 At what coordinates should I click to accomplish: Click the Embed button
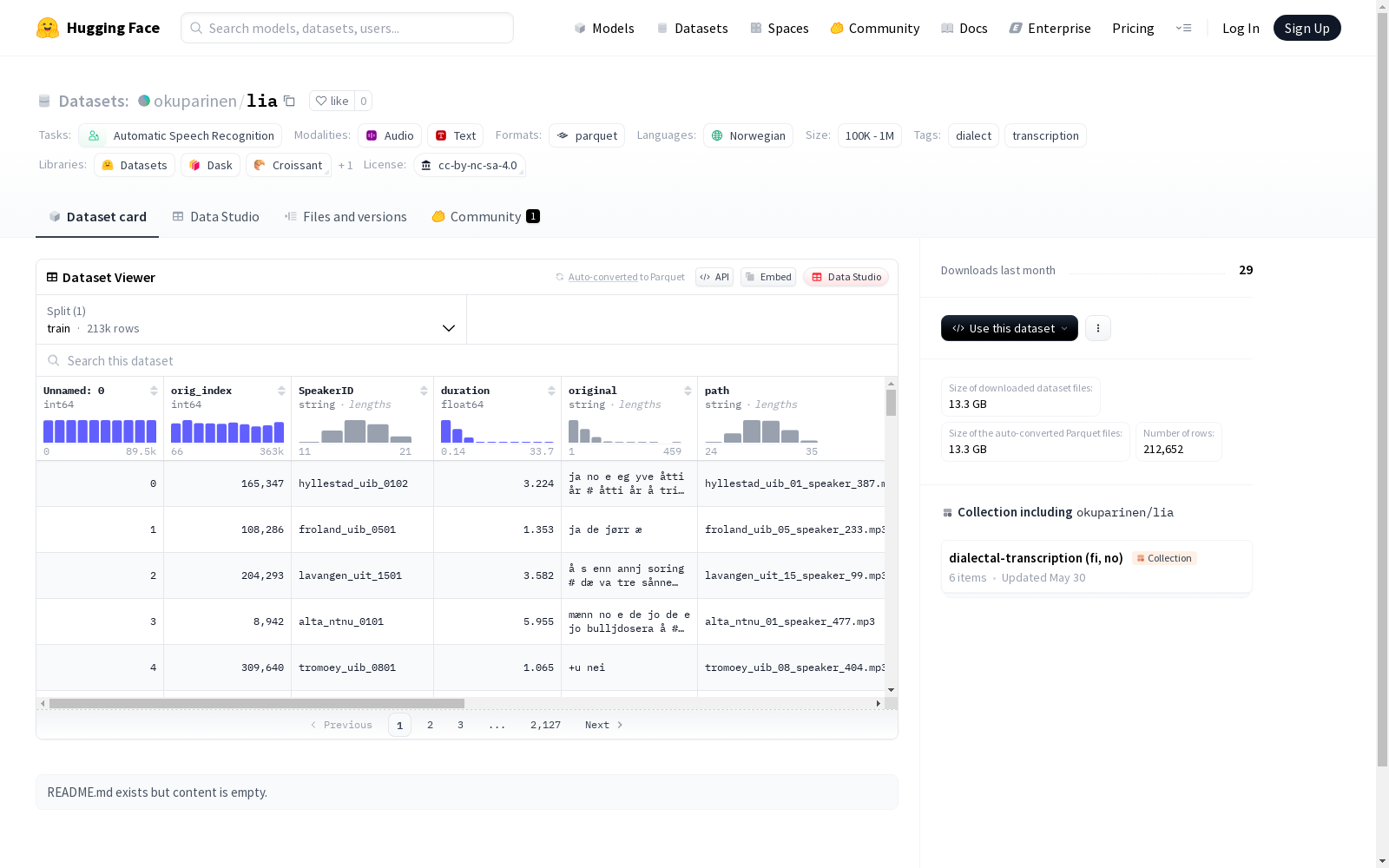coord(768,277)
